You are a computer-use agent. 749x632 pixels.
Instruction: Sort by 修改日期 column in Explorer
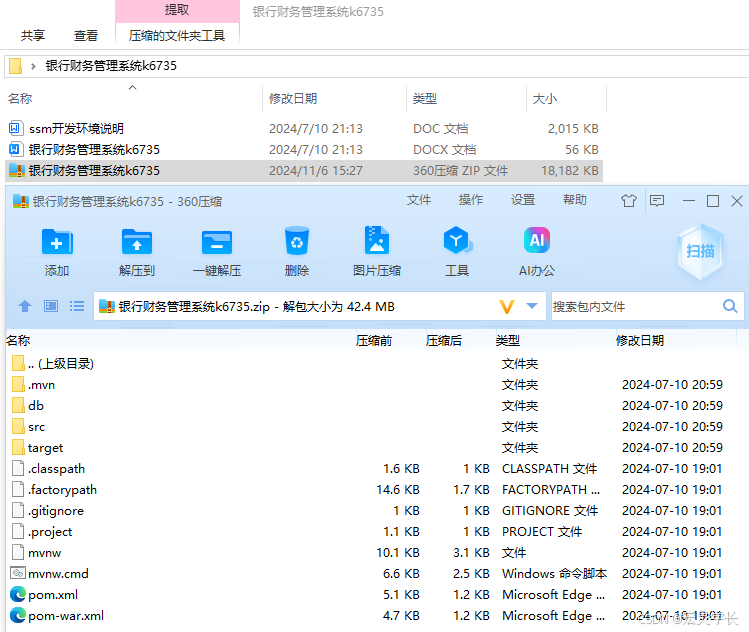(293, 98)
